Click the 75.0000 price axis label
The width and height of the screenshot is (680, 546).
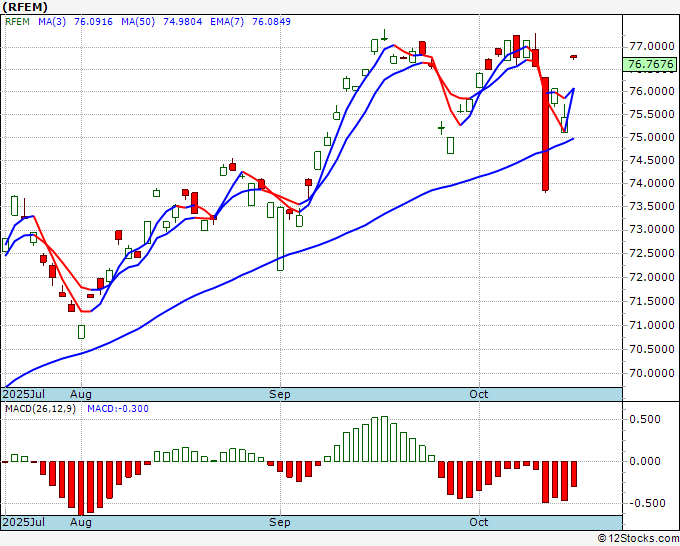click(x=652, y=137)
